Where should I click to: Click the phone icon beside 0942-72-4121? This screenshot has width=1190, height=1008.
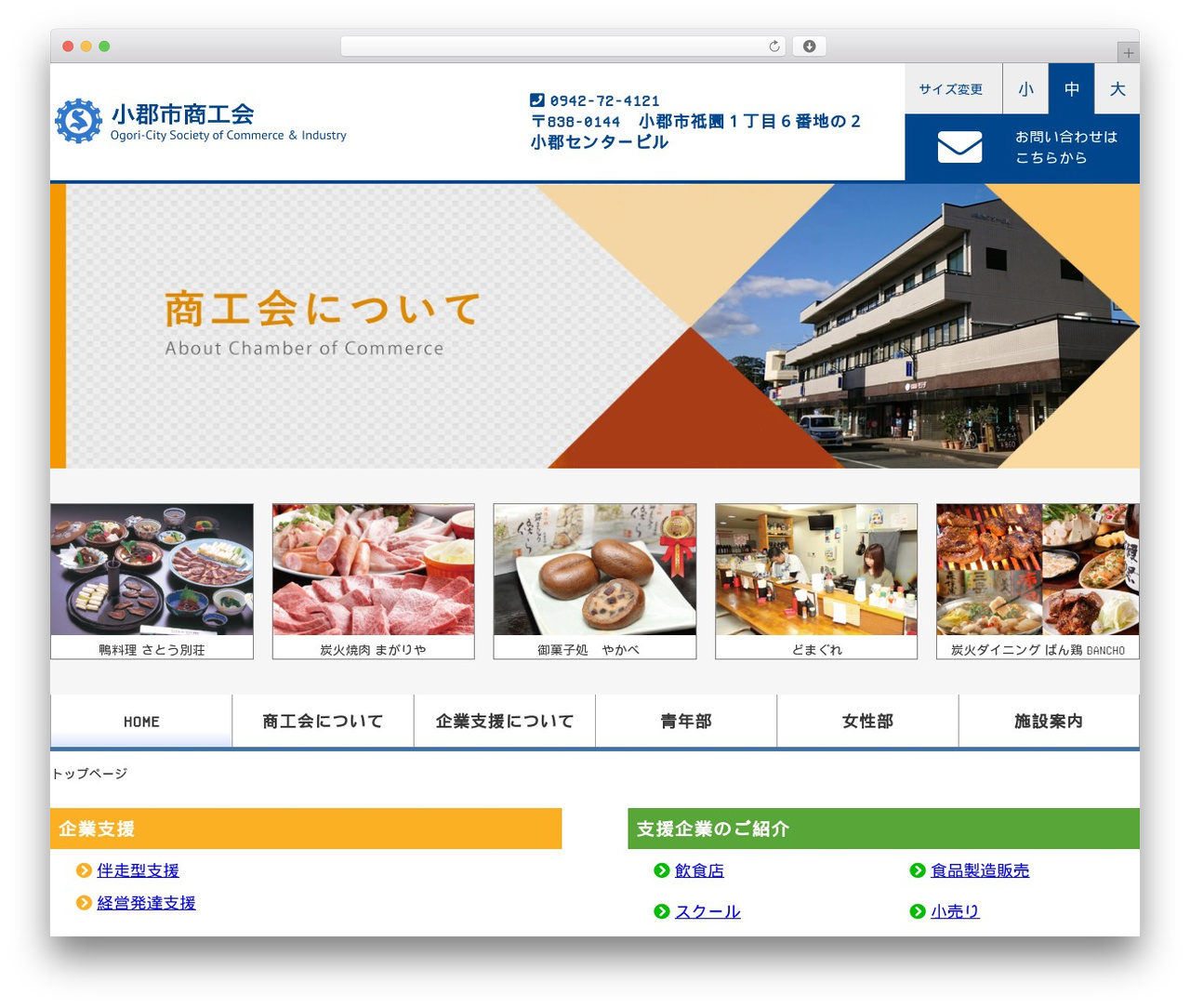click(x=537, y=100)
